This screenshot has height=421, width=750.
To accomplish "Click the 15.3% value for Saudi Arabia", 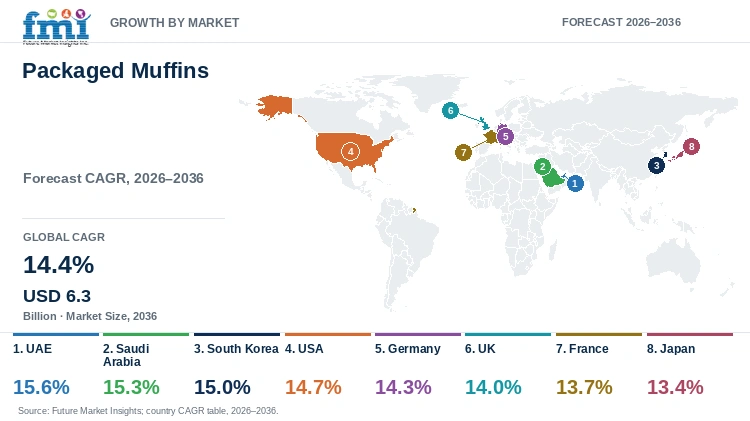I will click(131, 387).
